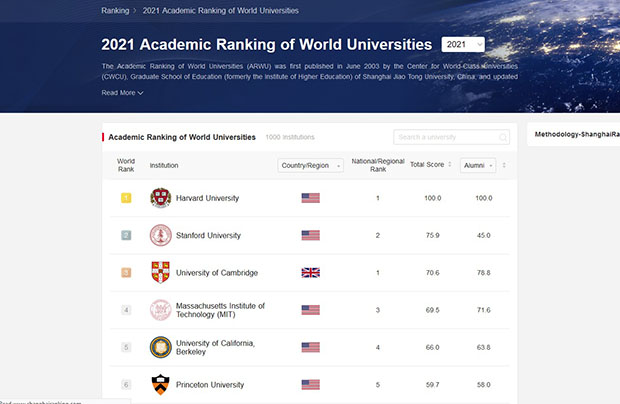Click the Search a university field

point(451,137)
